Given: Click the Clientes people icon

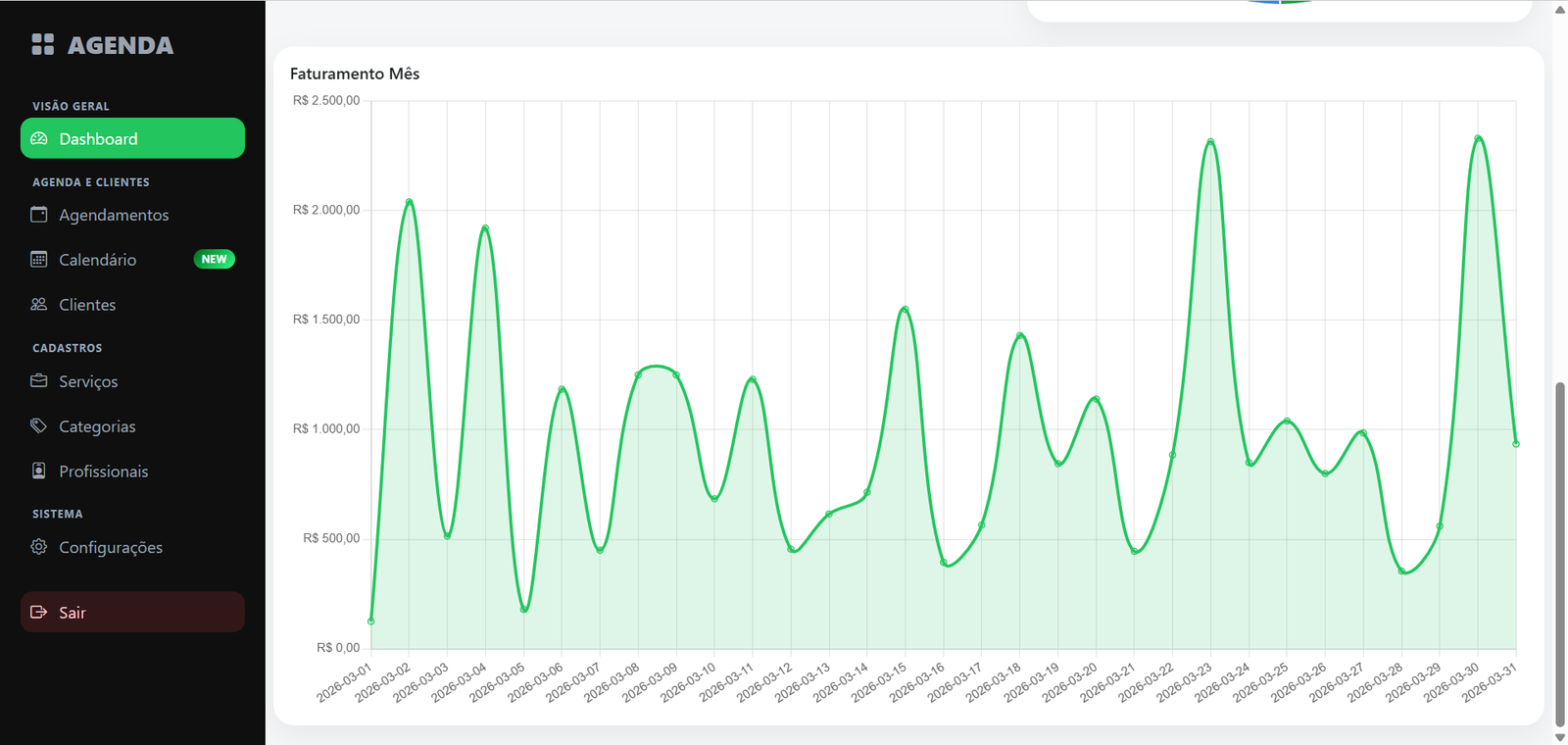Looking at the screenshot, I should pyautogui.click(x=39, y=305).
